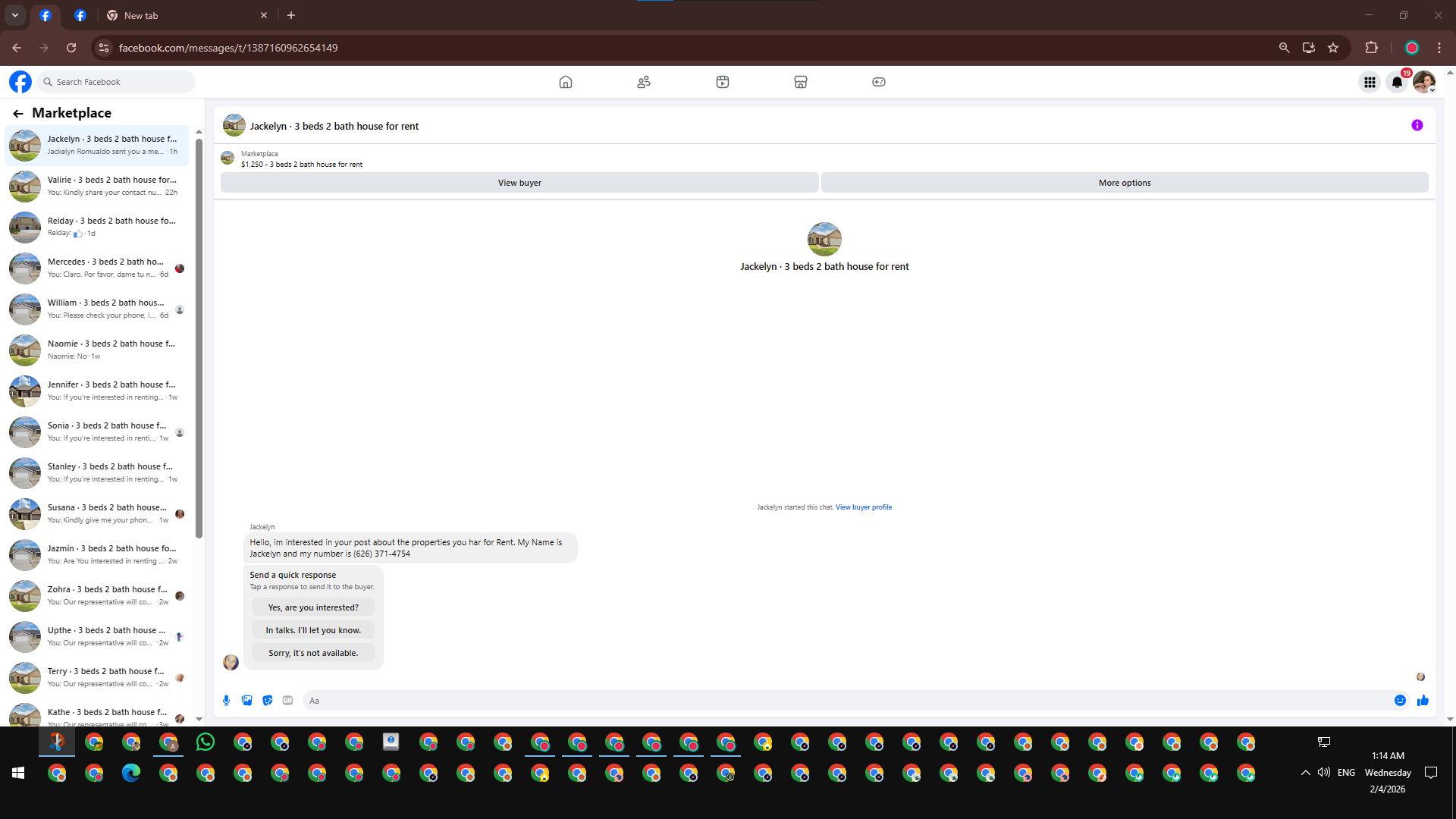The width and height of the screenshot is (1456, 819).
Task: Click the notifications bell icon
Action: click(x=1397, y=82)
